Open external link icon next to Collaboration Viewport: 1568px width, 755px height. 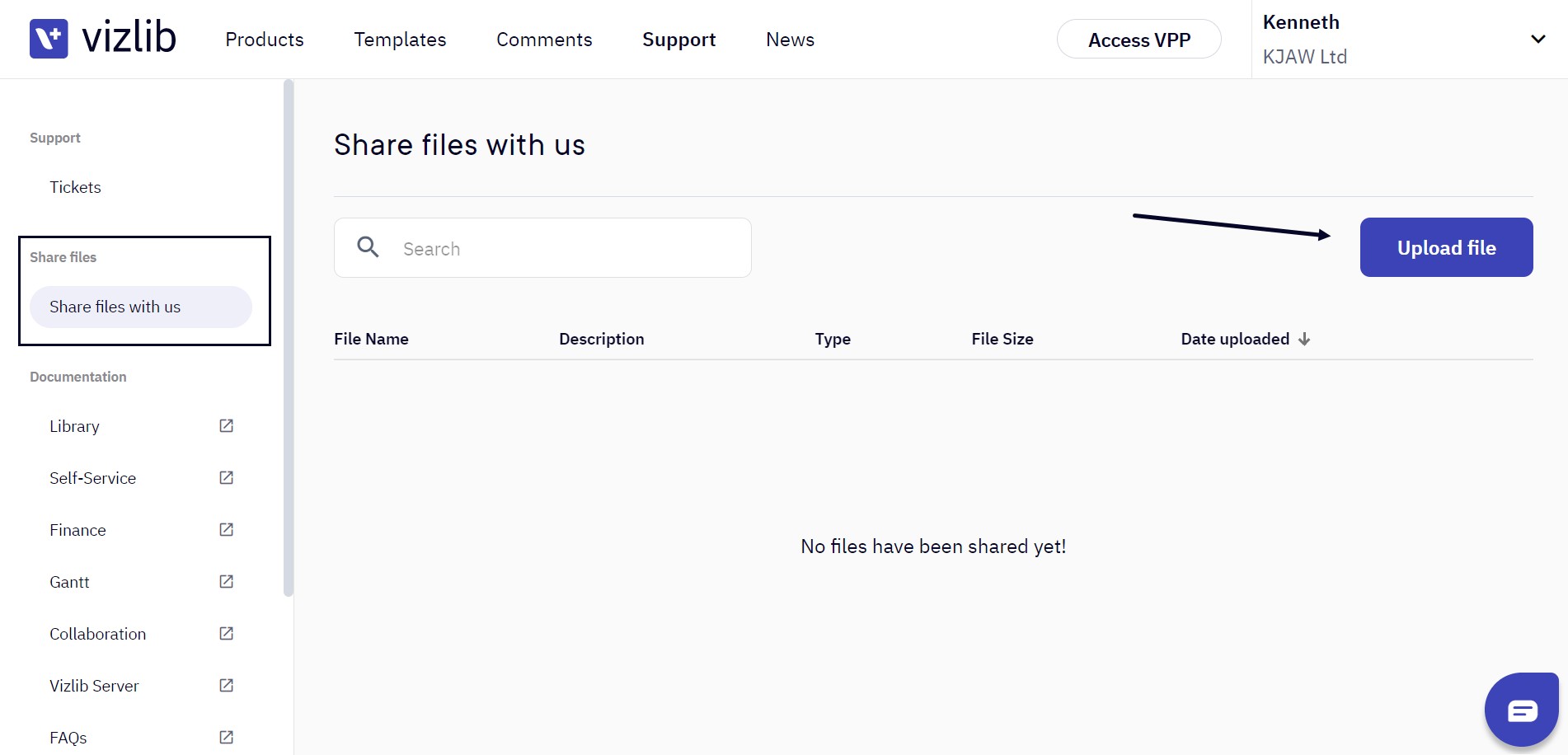pyautogui.click(x=226, y=633)
